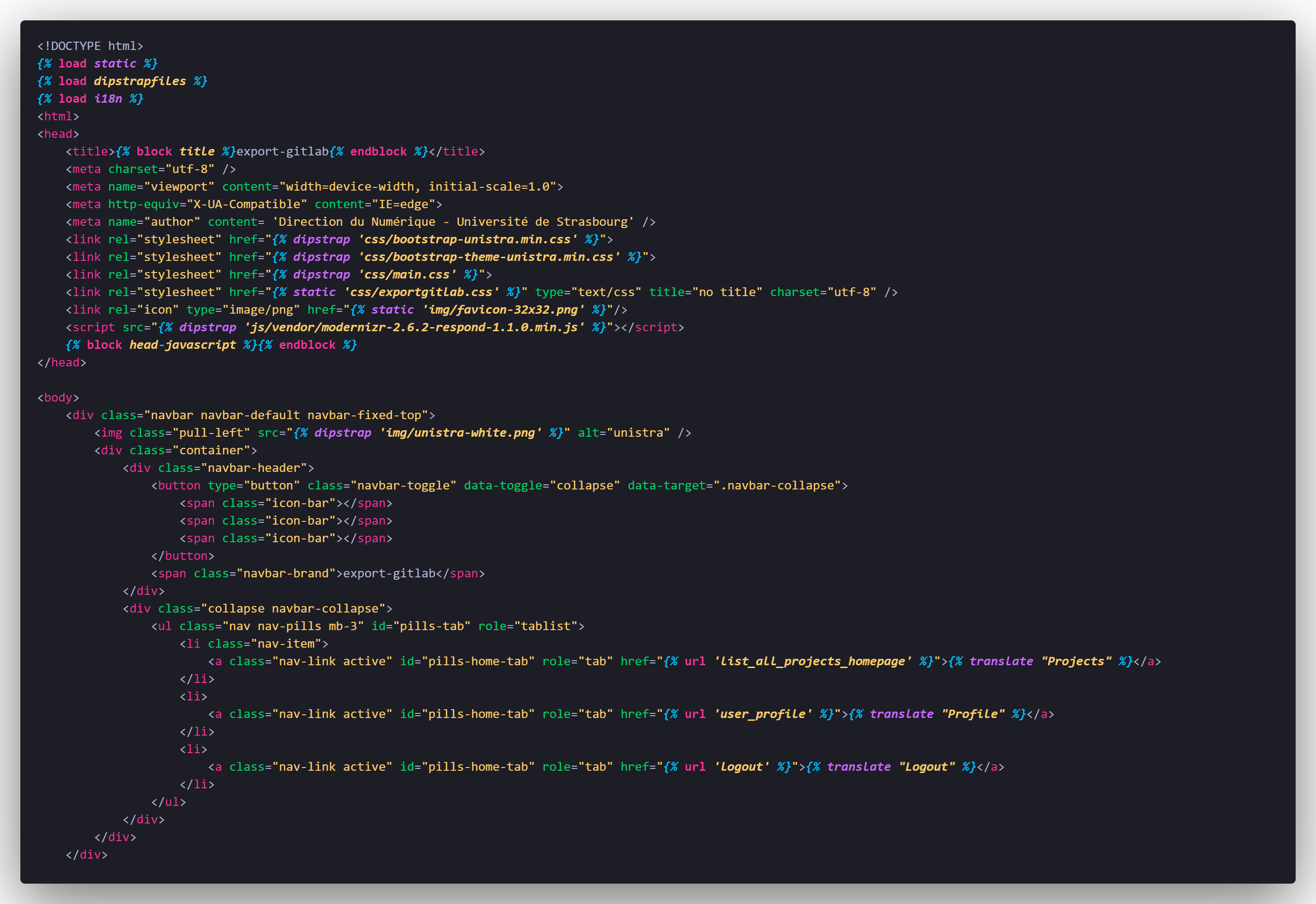Click the div class="container" line
Screen dimensions: 1316x904
coord(176,450)
